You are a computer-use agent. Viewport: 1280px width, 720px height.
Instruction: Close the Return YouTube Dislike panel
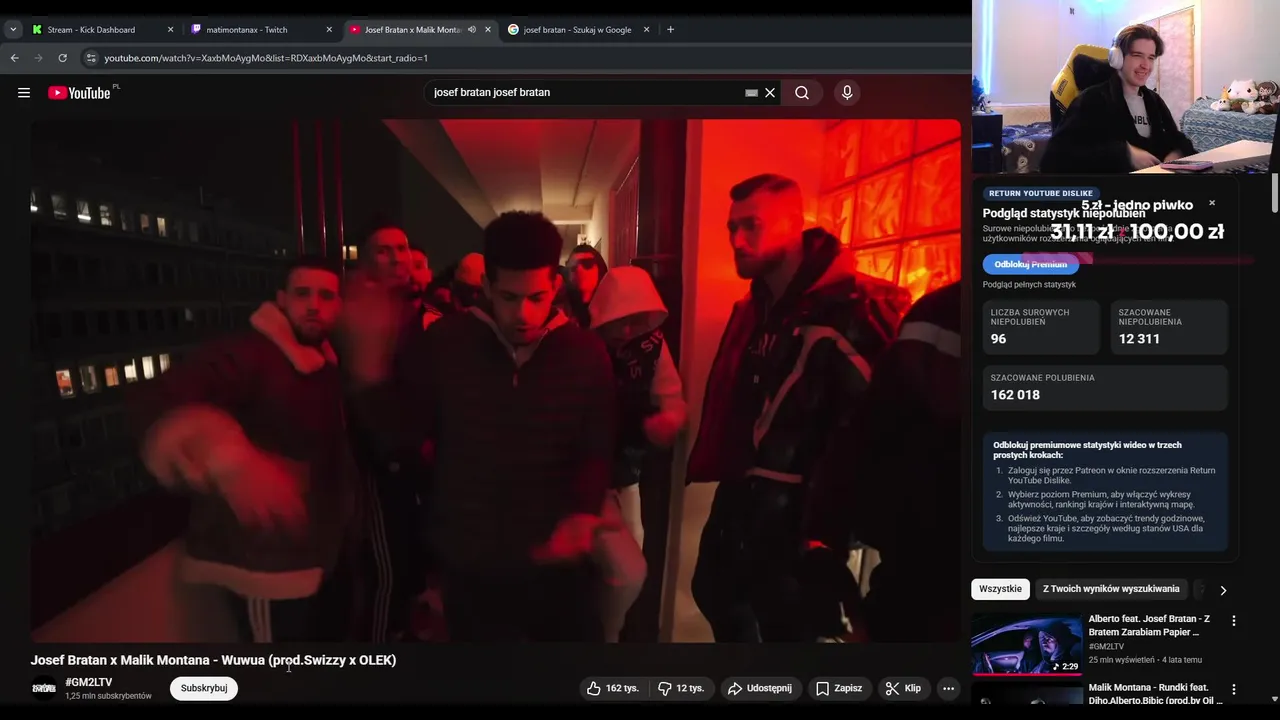1212,203
